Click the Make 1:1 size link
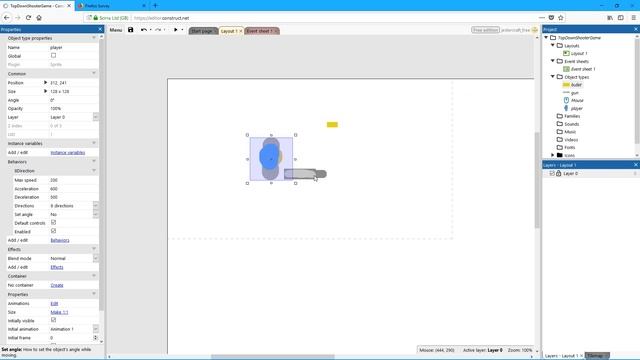 click(x=59, y=312)
